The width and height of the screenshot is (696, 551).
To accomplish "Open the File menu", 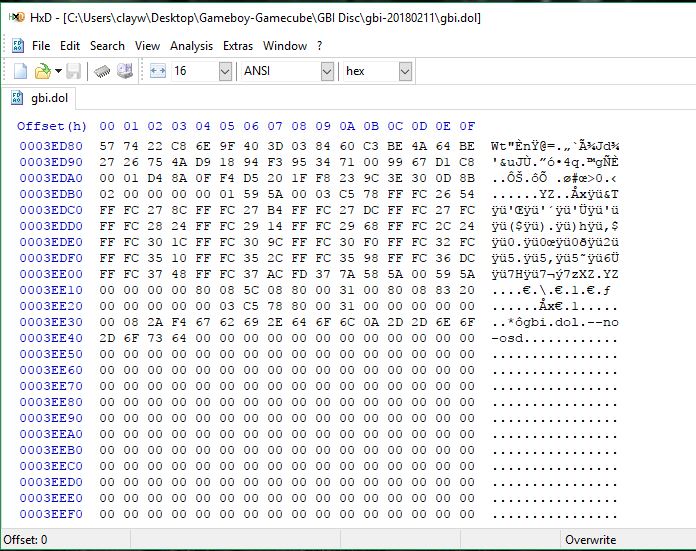I will 41,45.
